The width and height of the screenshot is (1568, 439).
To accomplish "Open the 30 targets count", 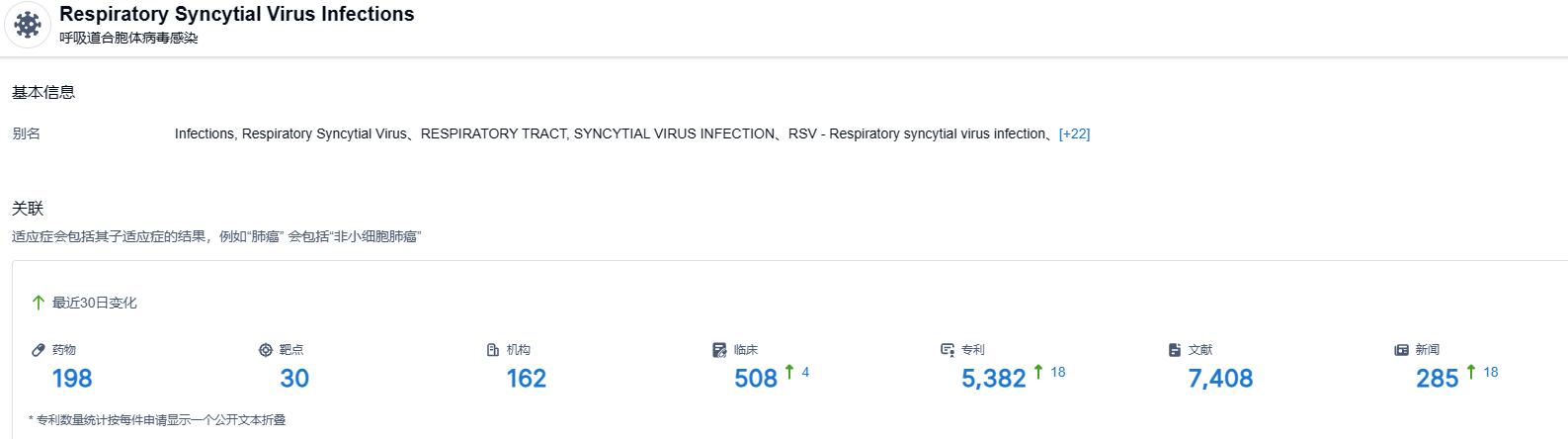I will [294, 379].
